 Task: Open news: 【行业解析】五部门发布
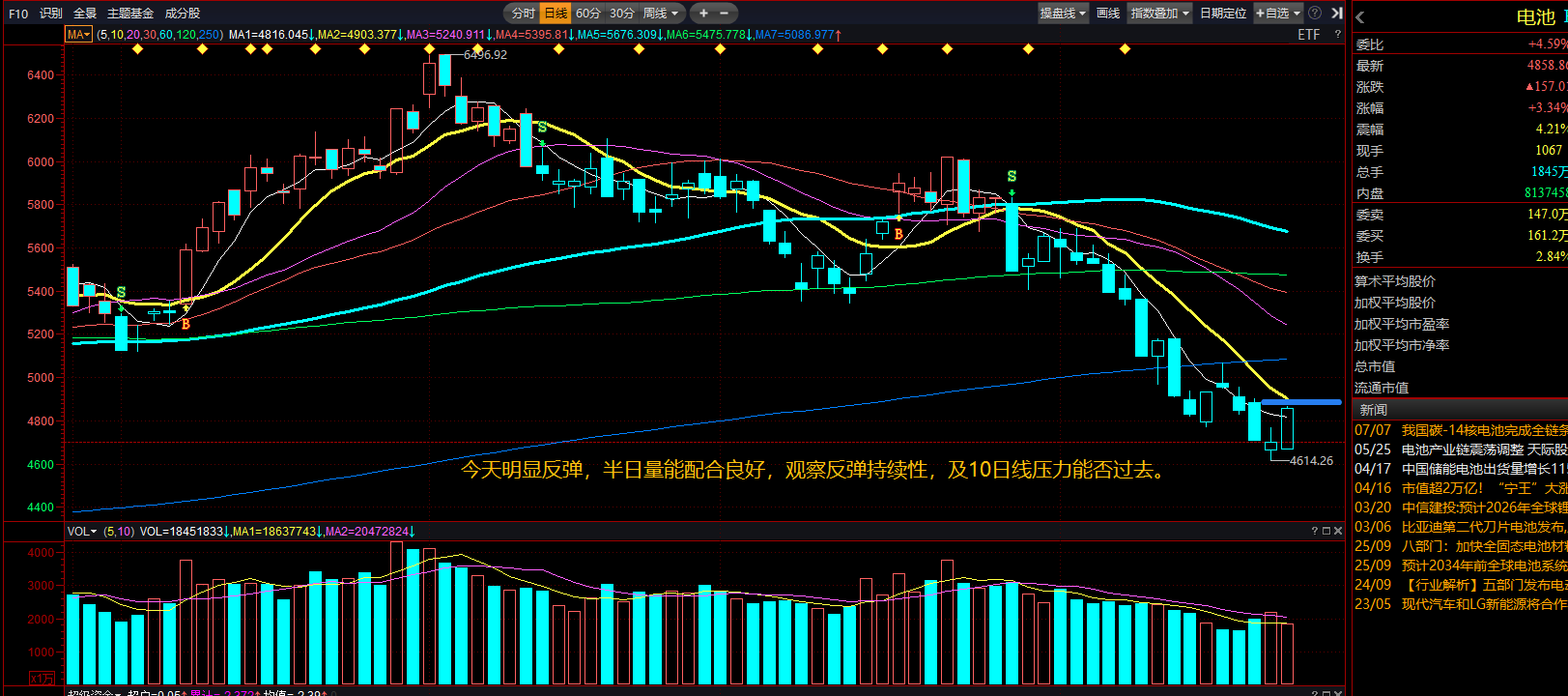click(1485, 585)
